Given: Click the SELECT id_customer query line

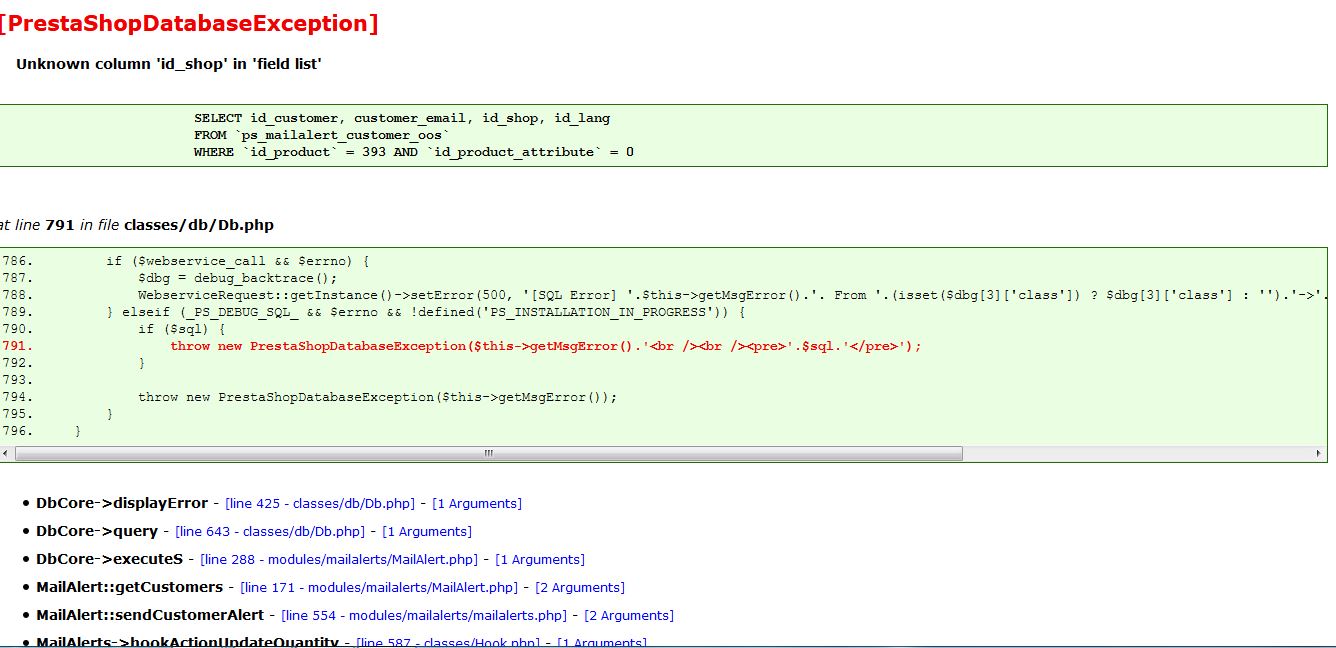Looking at the screenshot, I should pos(402,118).
